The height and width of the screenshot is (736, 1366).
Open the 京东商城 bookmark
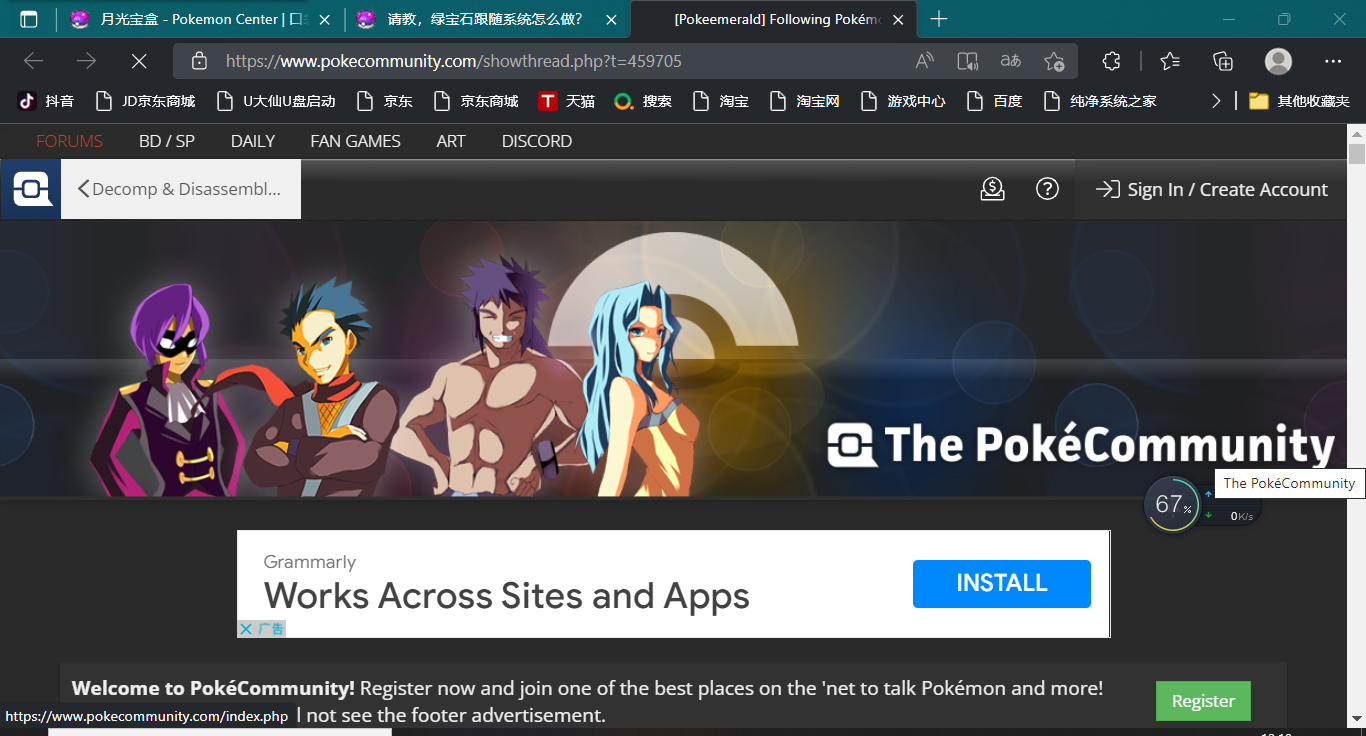click(x=475, y=101)
